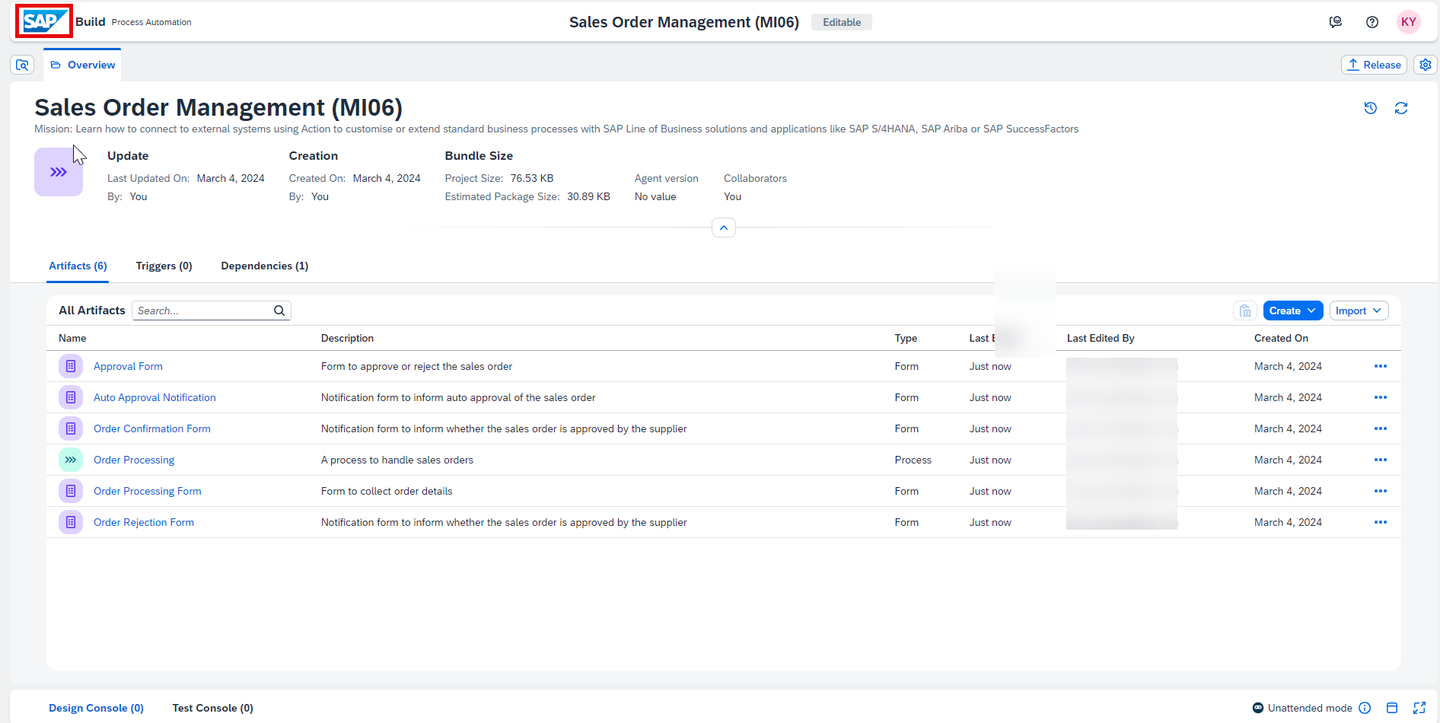
Task: Click the Editable status badge
Action: 842,22
